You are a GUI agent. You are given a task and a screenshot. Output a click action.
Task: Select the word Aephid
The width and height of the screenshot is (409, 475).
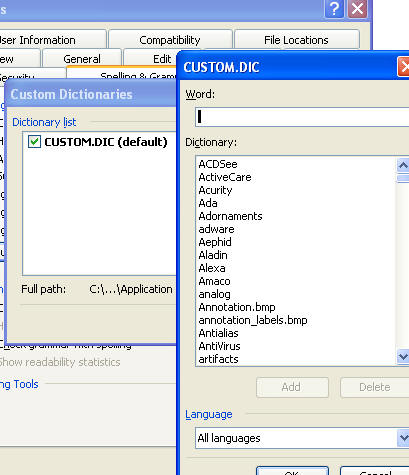click(215, 242)
